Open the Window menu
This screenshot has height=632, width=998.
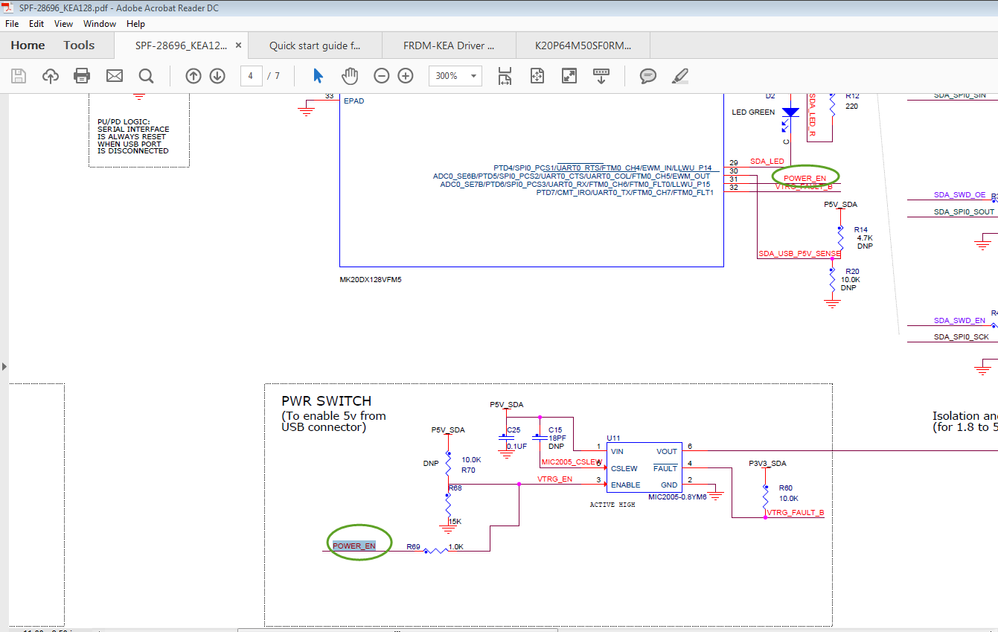99,24
